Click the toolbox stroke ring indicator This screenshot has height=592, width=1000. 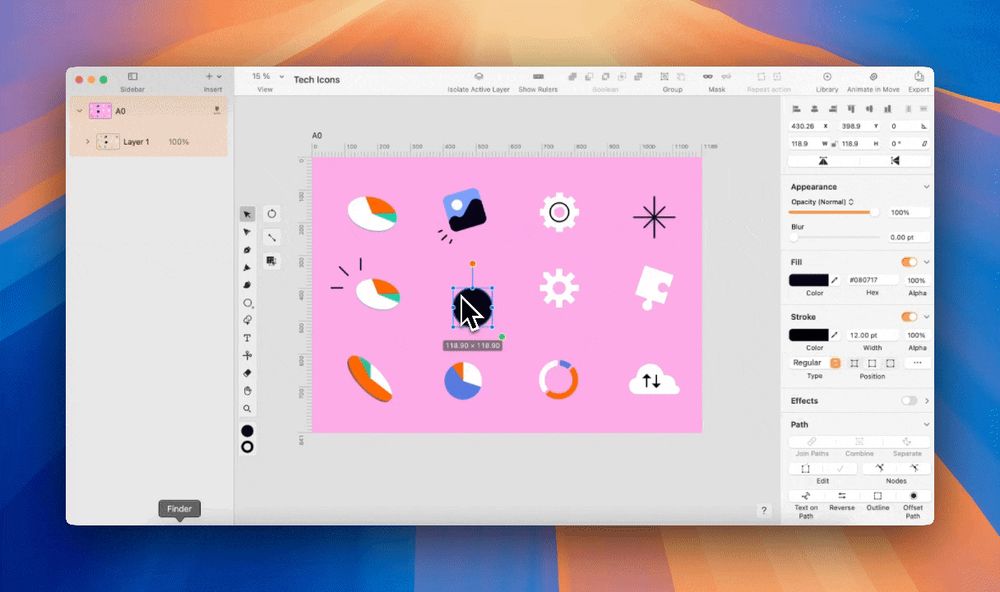point(247,447)
